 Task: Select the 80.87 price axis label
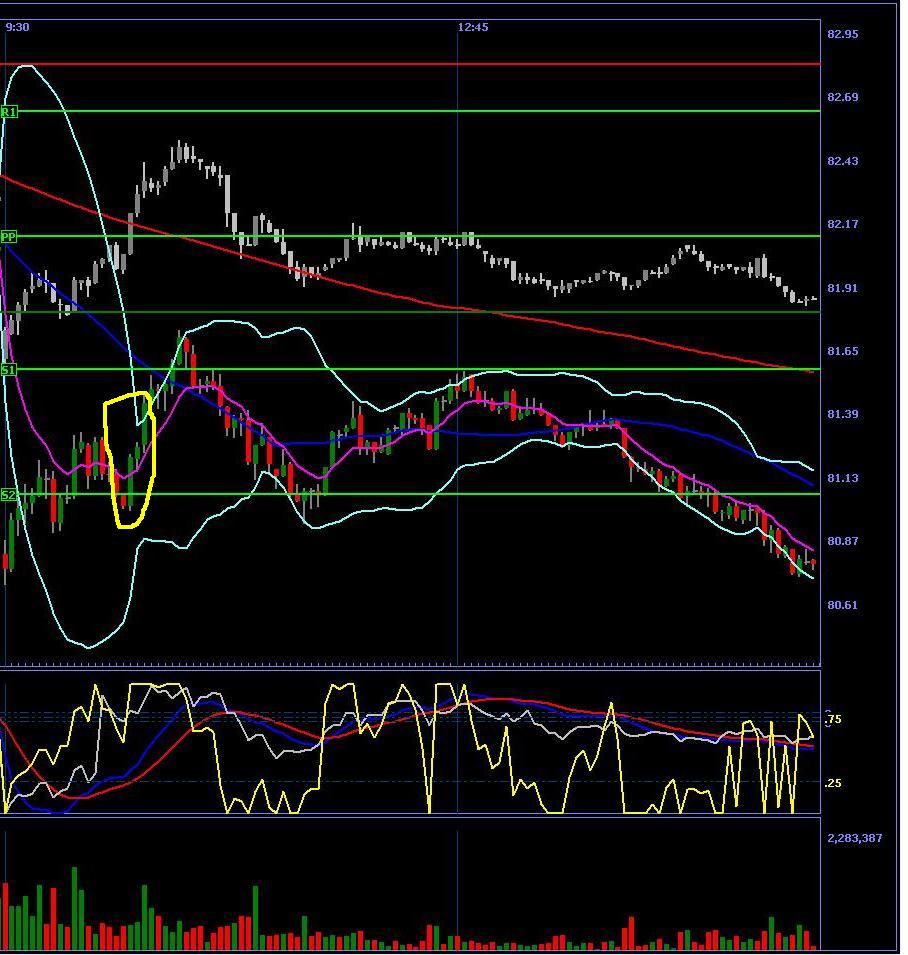[x=843, y=541]
